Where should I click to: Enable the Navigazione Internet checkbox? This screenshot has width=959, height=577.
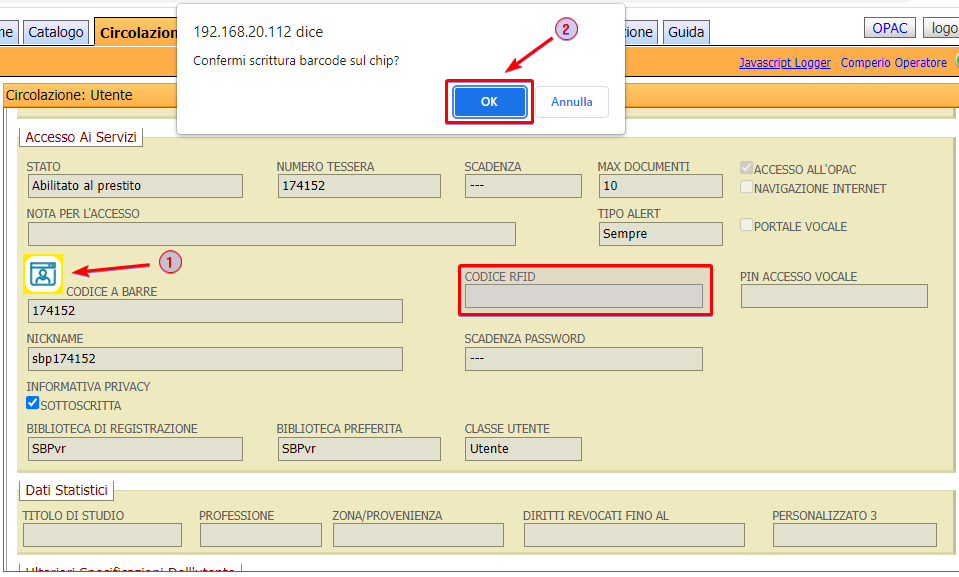(746, 187)
